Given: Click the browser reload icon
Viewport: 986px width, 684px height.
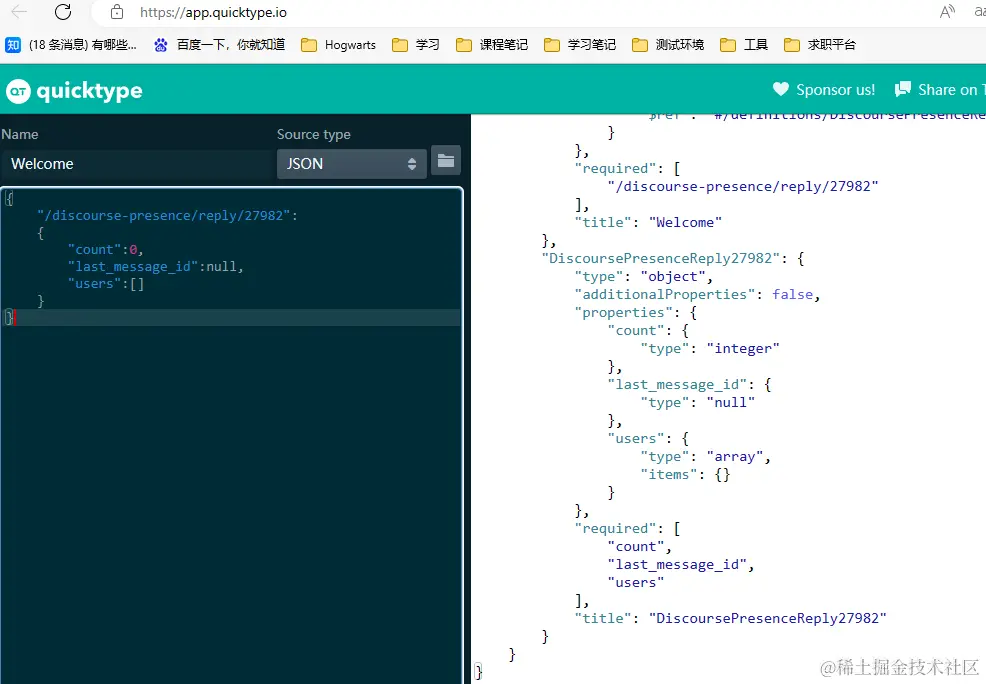Looking at the screenshot, I should pyautogui.click(x=63, y=11).
